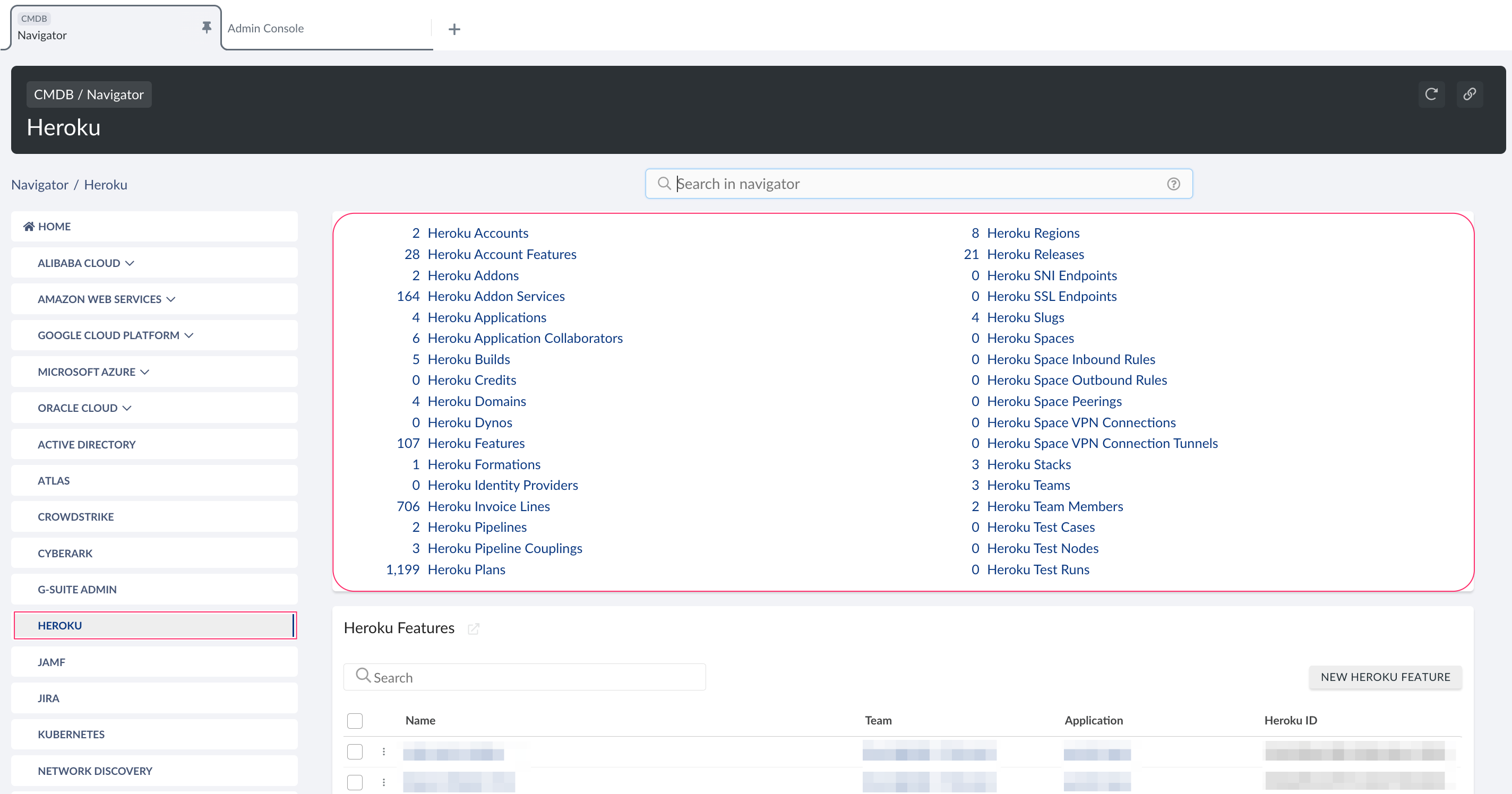This screenshot has width=1512, height=794.
Task: Click the Navigator breadcrumb link
Action: [39, 184]
